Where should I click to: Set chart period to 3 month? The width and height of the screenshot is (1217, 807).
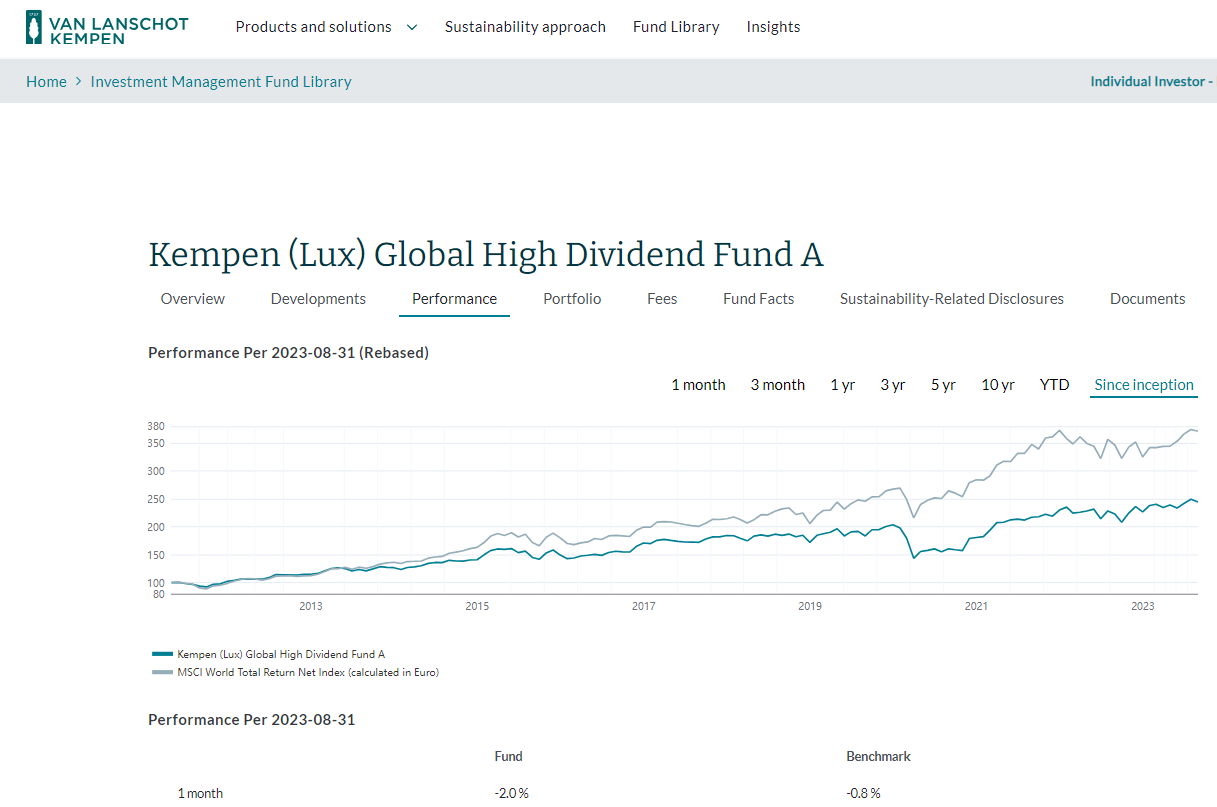coord(778,385)
